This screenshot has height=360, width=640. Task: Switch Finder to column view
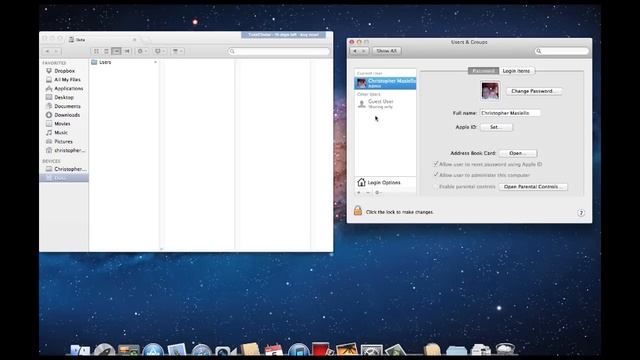[116, 51]
